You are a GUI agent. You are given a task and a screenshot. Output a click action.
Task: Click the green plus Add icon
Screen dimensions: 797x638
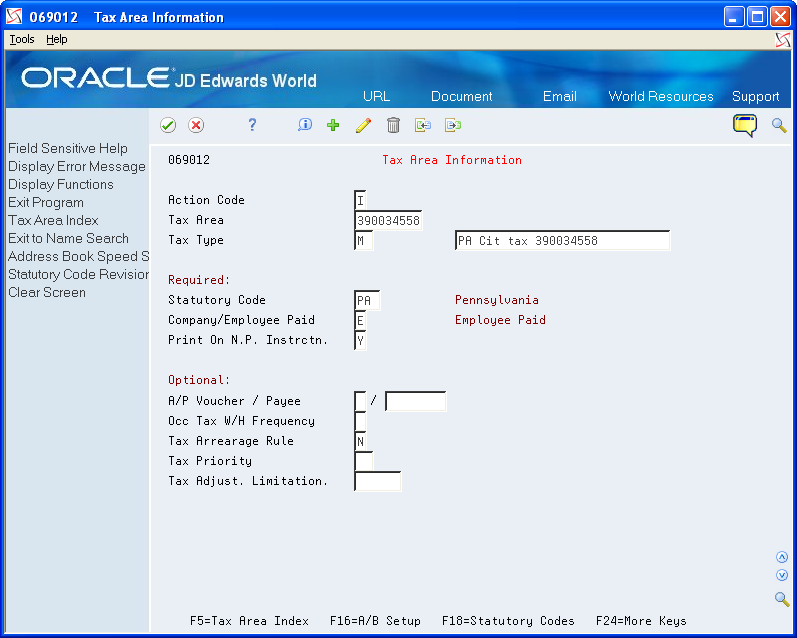tap(333, 125)
